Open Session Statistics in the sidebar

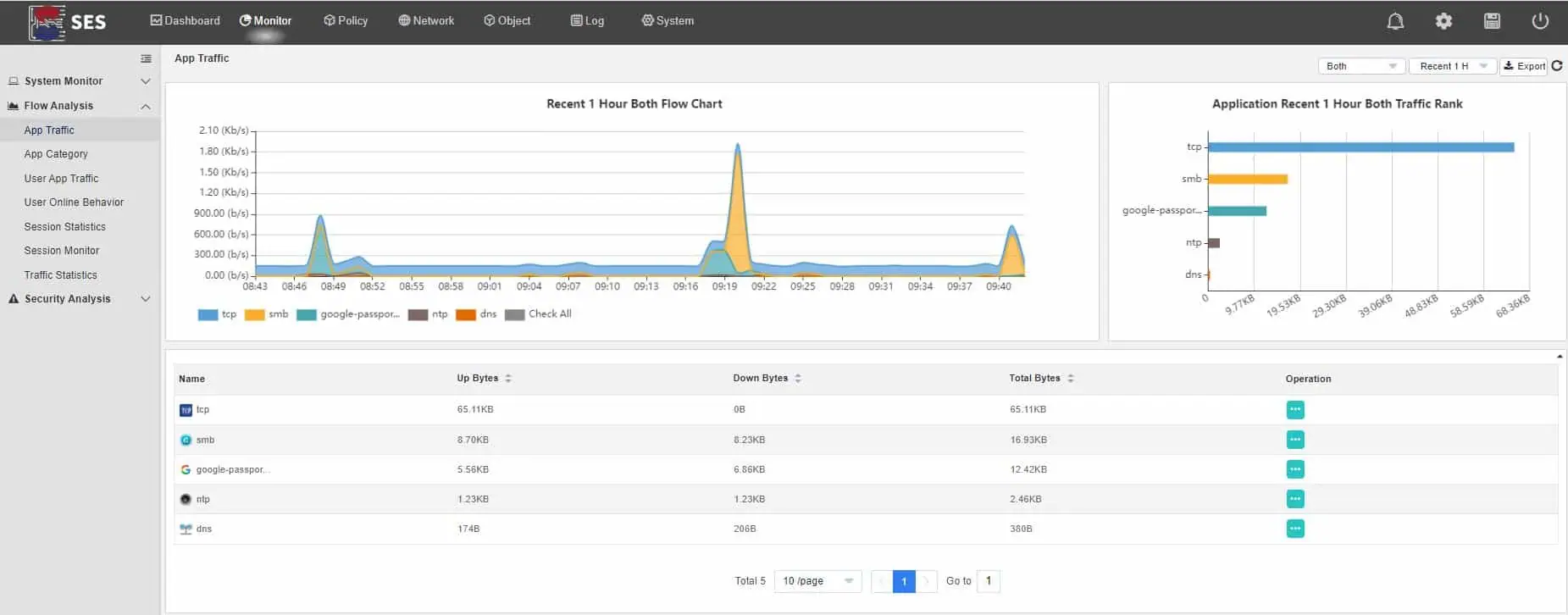(x=65, y=227)
